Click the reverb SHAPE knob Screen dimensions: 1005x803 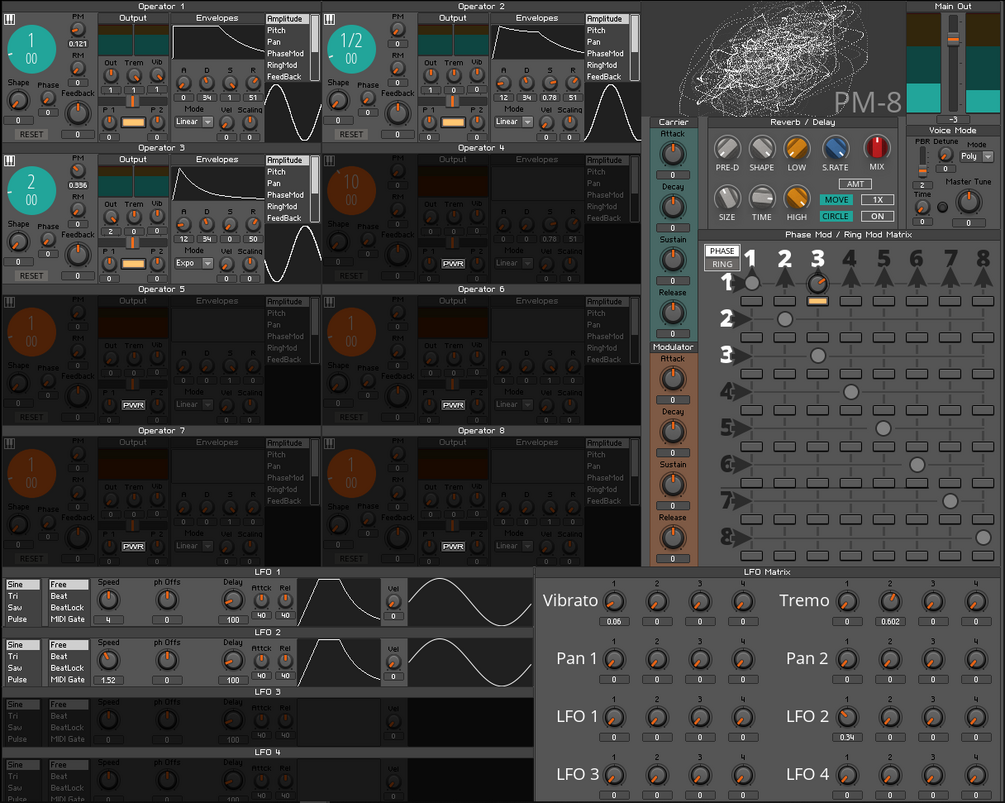pyautogui.click(x=761, y=148)
